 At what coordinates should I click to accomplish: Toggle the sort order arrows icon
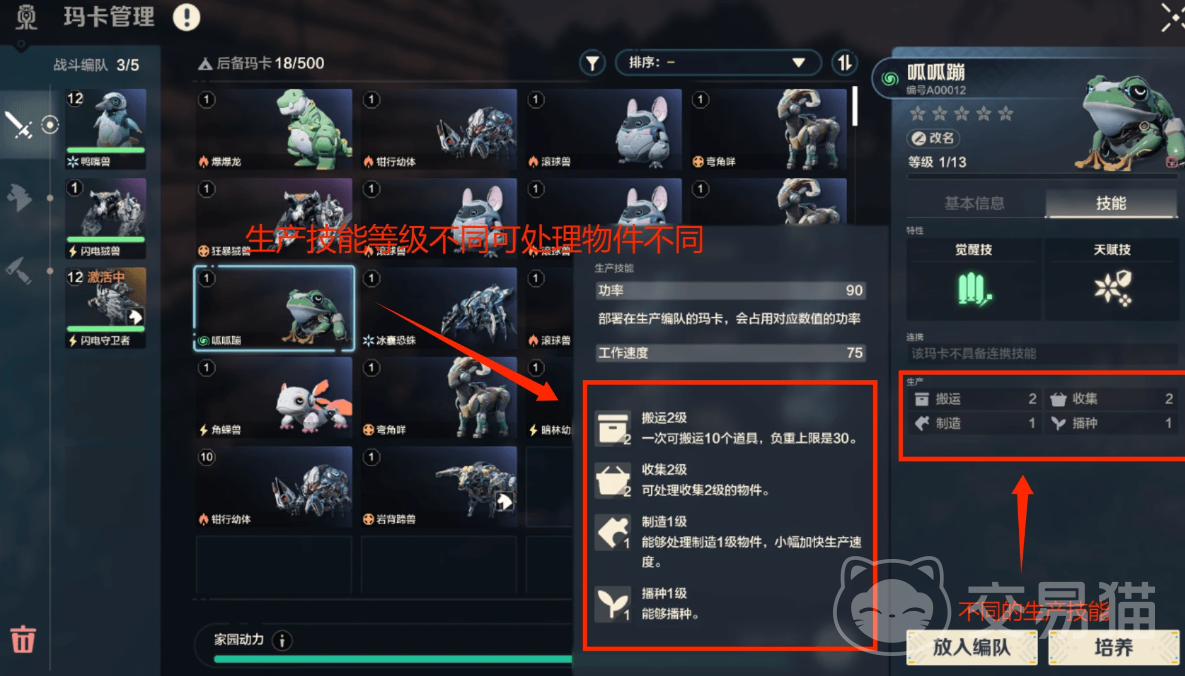(845, 63)
